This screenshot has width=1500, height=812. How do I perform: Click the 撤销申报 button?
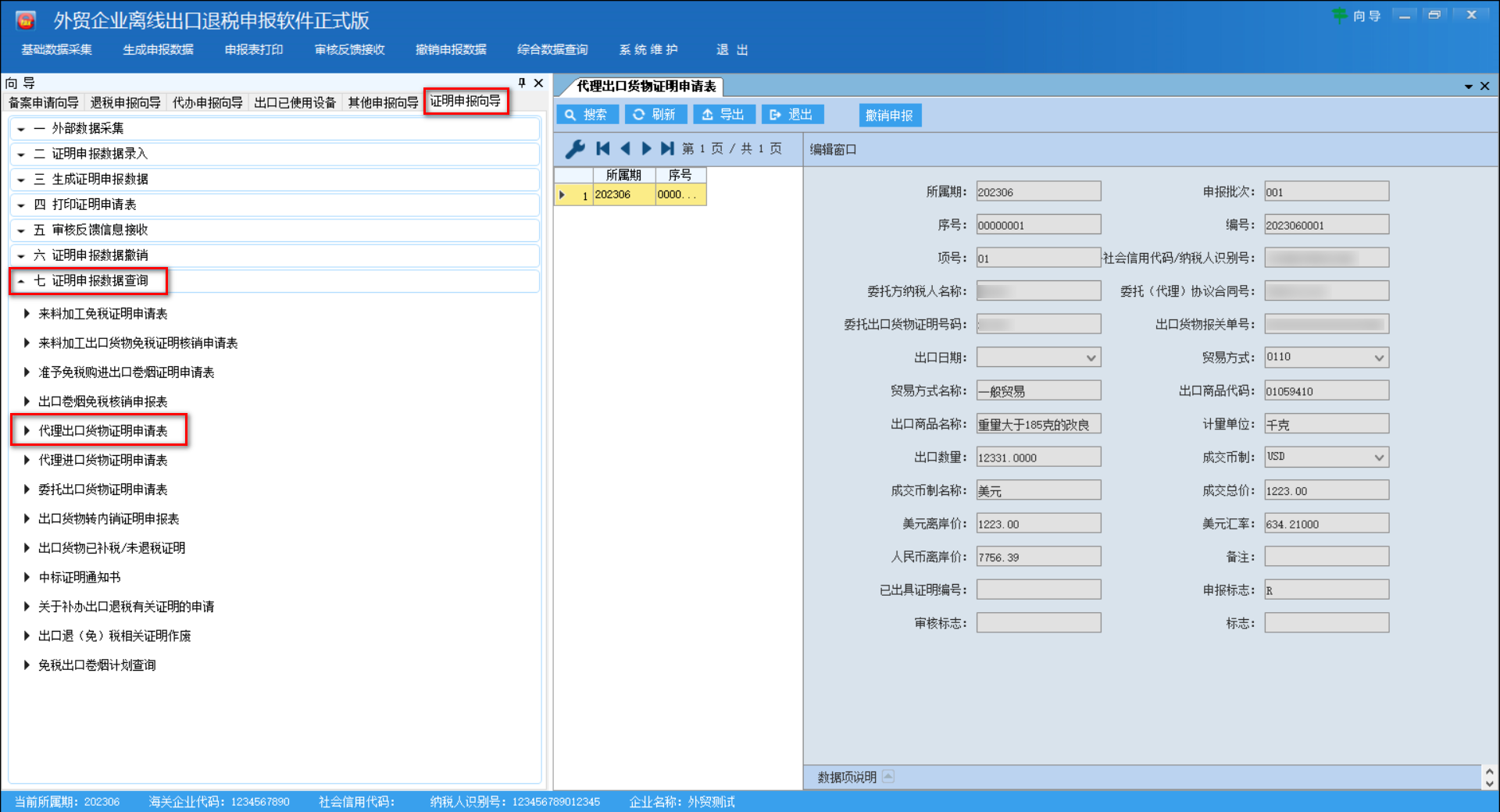[x=889, y=116]
